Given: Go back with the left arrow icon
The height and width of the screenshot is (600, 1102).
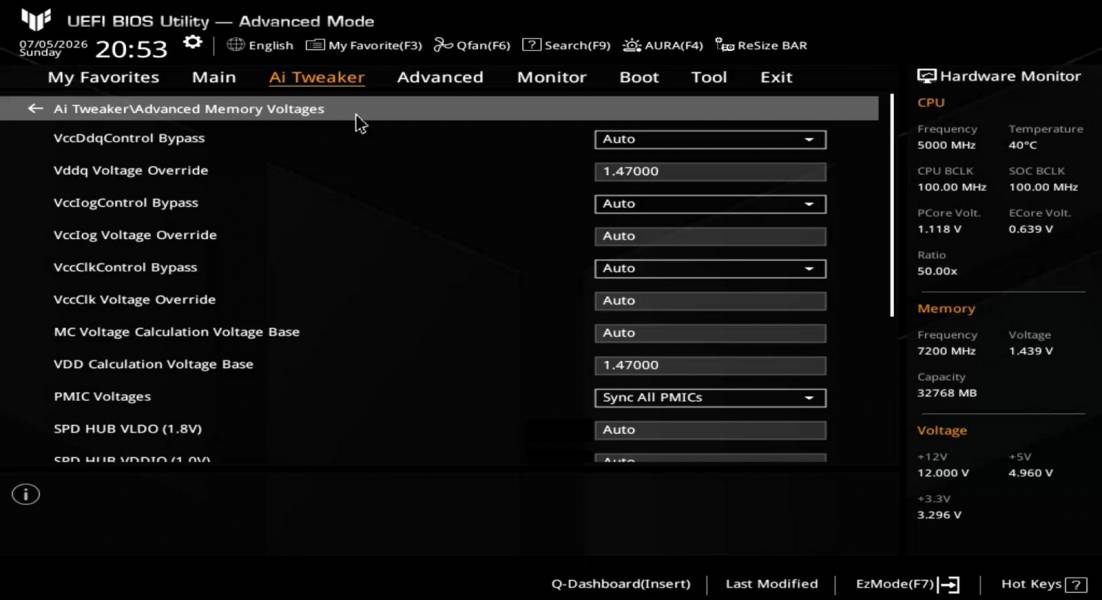Looking at the screenshot, I should tap(35, 108).
